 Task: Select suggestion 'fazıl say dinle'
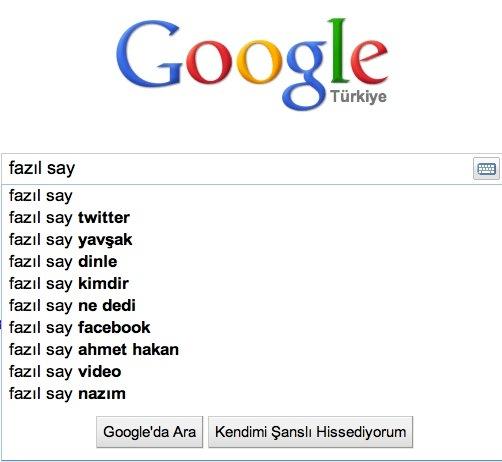coord(251,262)
